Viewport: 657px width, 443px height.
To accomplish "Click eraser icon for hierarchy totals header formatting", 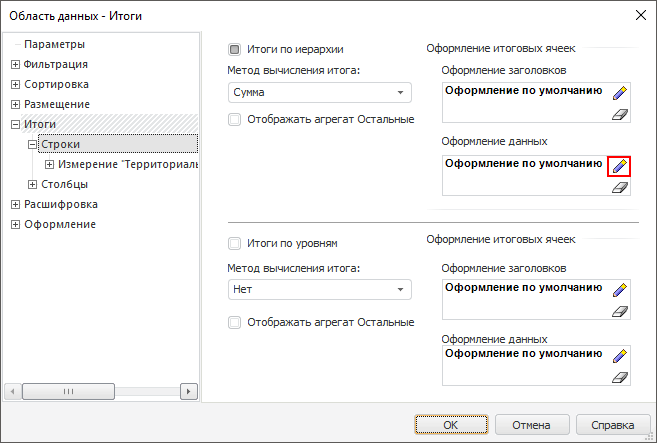I will tap(619, 115).
